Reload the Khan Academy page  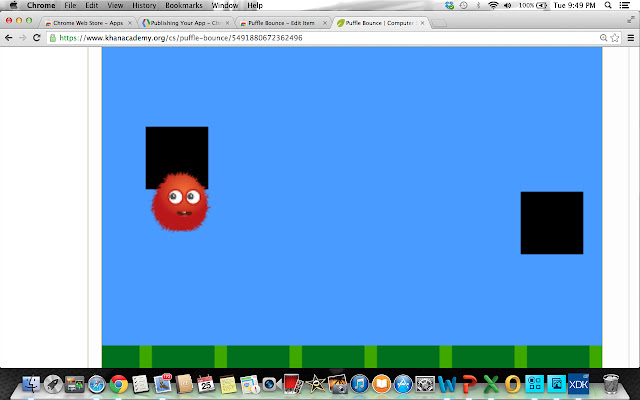pyautogui.click(x=37, y=38)
